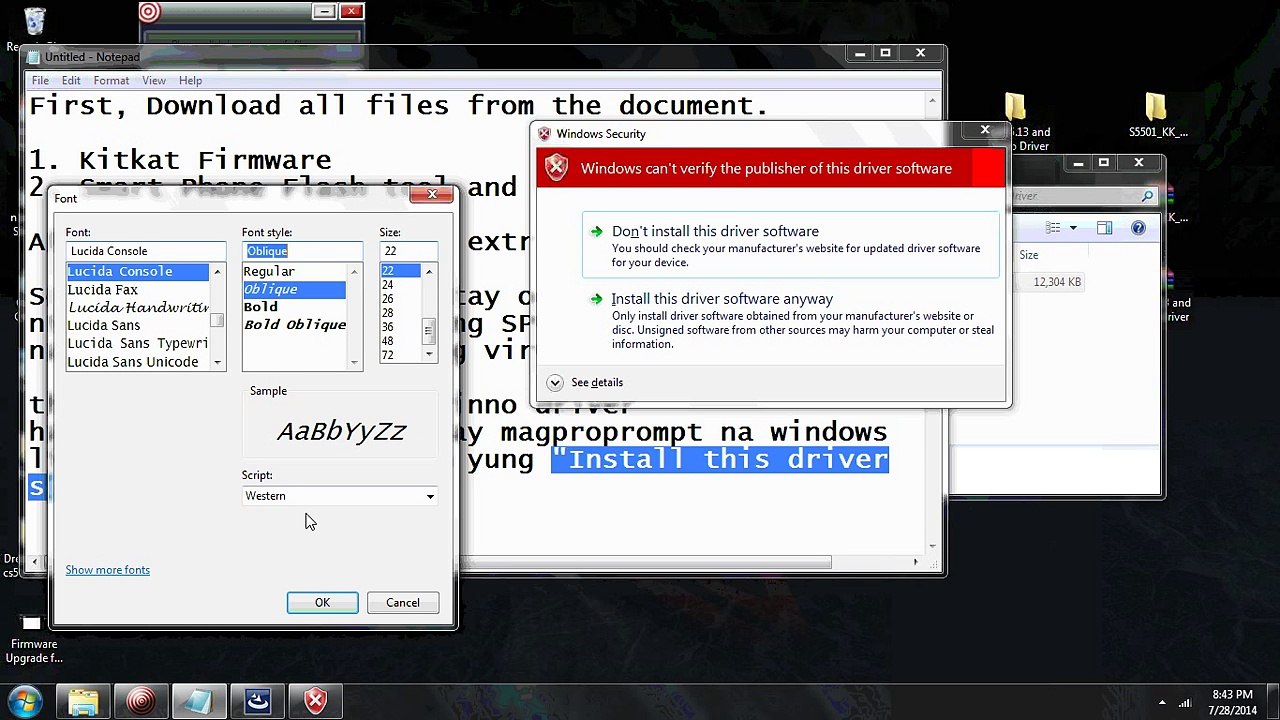Viewport: 1280px width, 720px height.
Task: Choose Bold Oblique font style
Action: click(x=294, y=325)
